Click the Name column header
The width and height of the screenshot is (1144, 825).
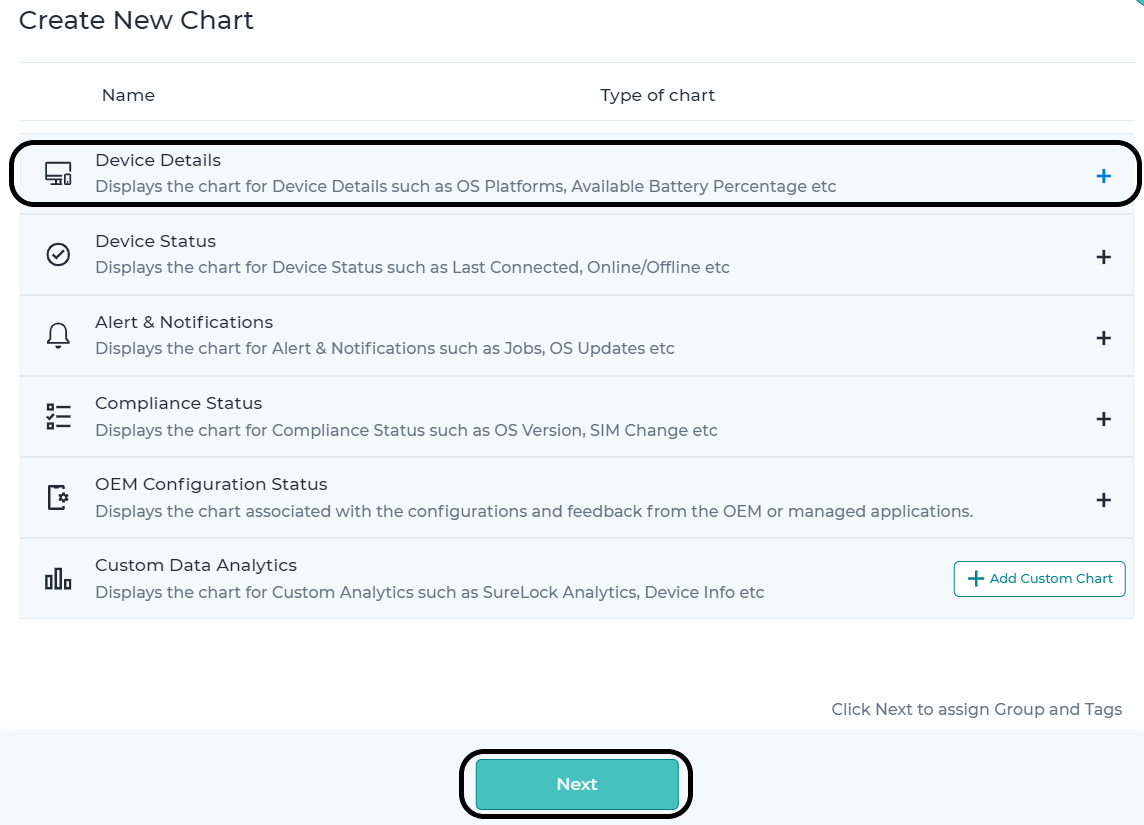tap(128, 95)
